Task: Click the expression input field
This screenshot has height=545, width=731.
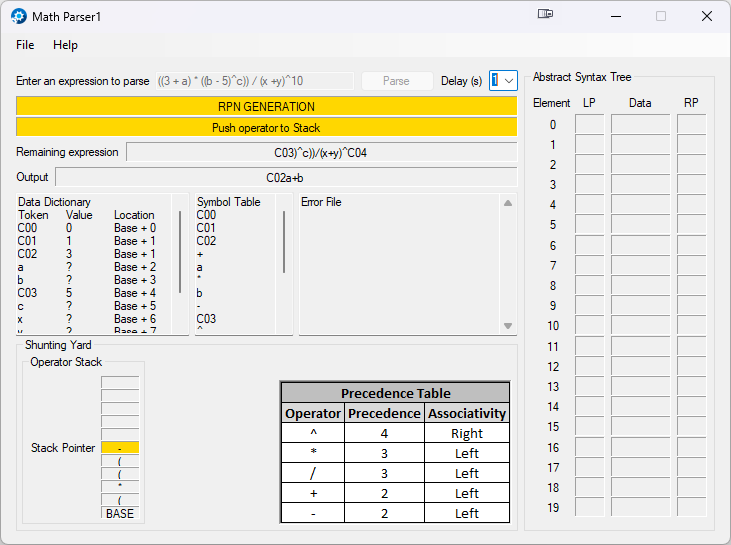Action: tap(254, 81)
